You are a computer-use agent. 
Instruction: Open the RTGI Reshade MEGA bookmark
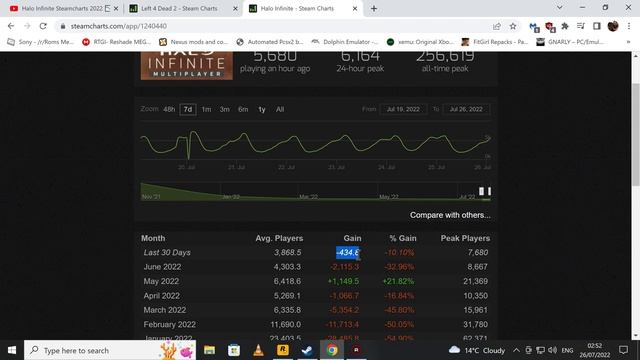coord(117,42)
